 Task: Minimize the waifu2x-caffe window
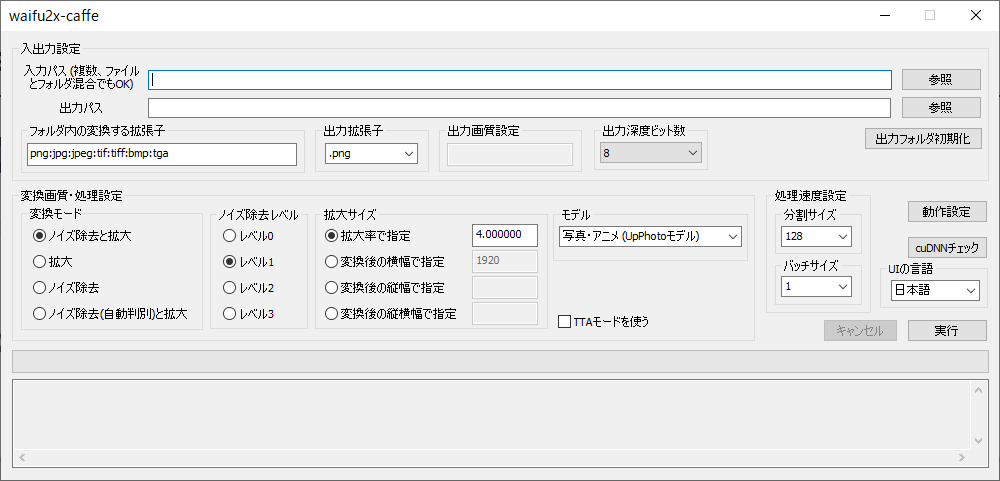[885, 16]
